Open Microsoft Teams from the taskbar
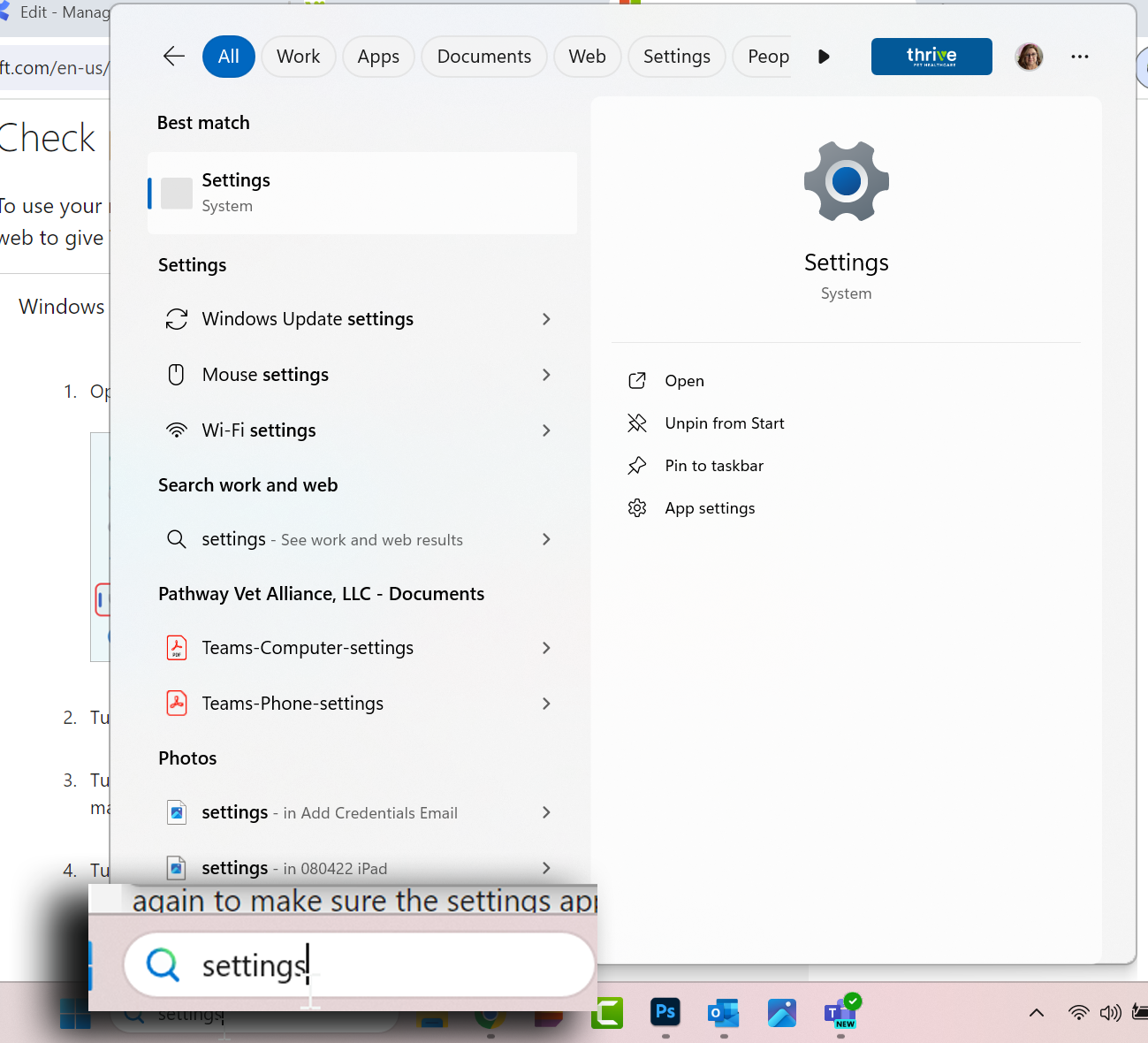1148x1043 pixels. 840,1013
